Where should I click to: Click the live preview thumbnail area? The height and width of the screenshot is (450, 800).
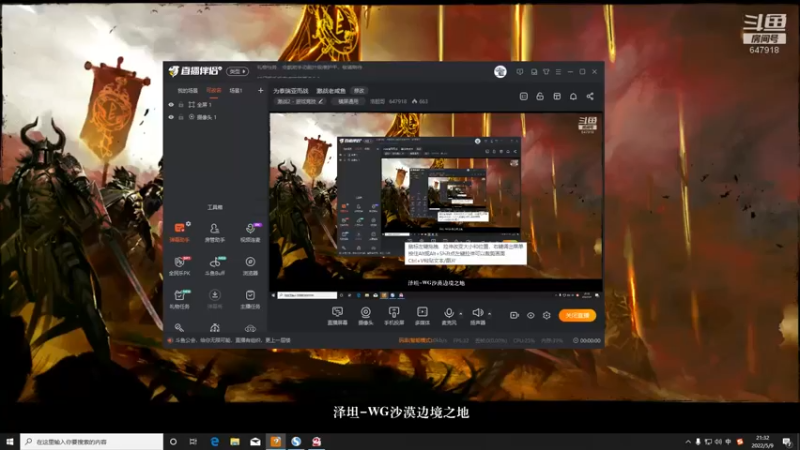436,207
